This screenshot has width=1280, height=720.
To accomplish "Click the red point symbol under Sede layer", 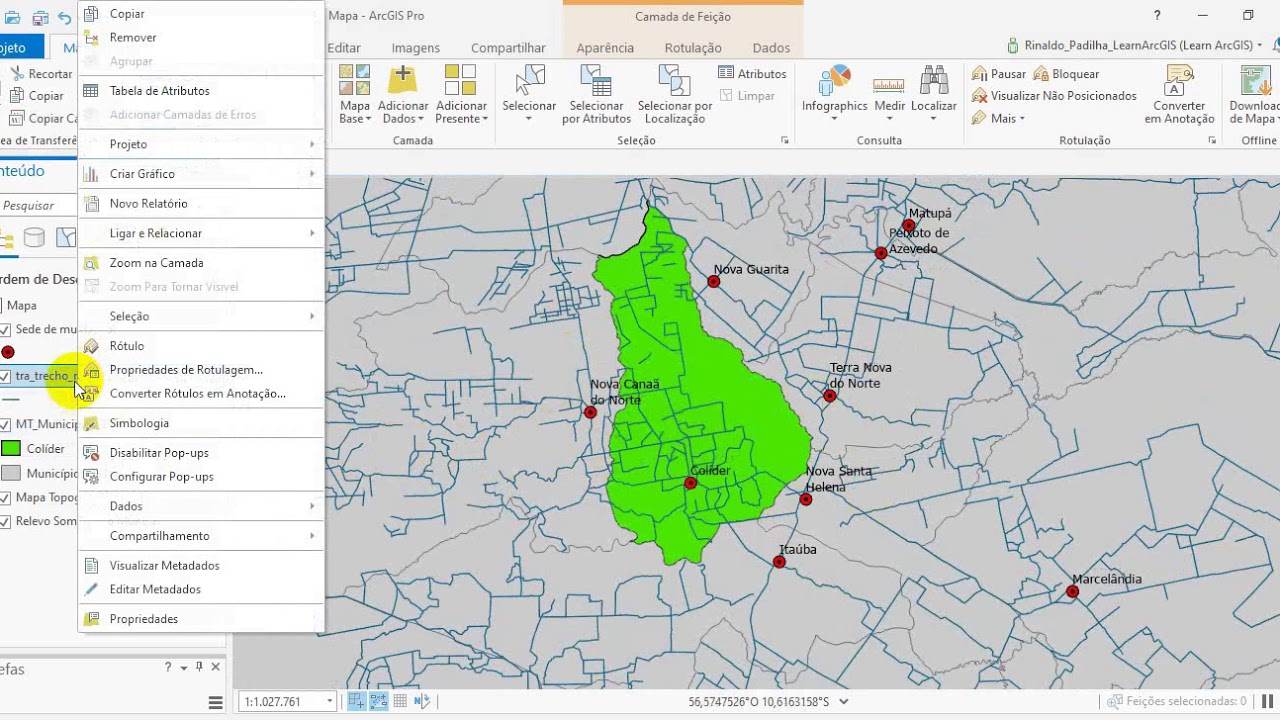I will [8, 352].
